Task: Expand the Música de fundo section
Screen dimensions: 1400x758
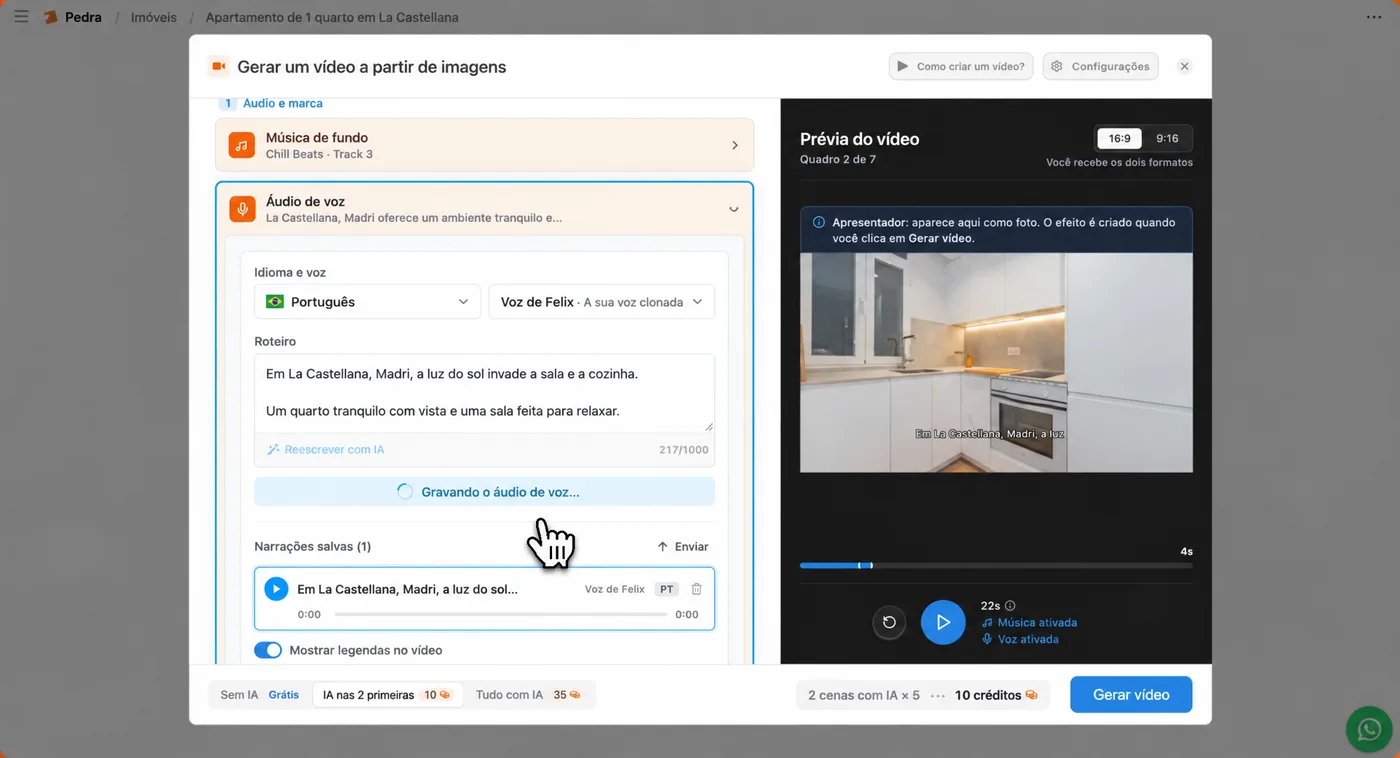Action: coord(484,145)
